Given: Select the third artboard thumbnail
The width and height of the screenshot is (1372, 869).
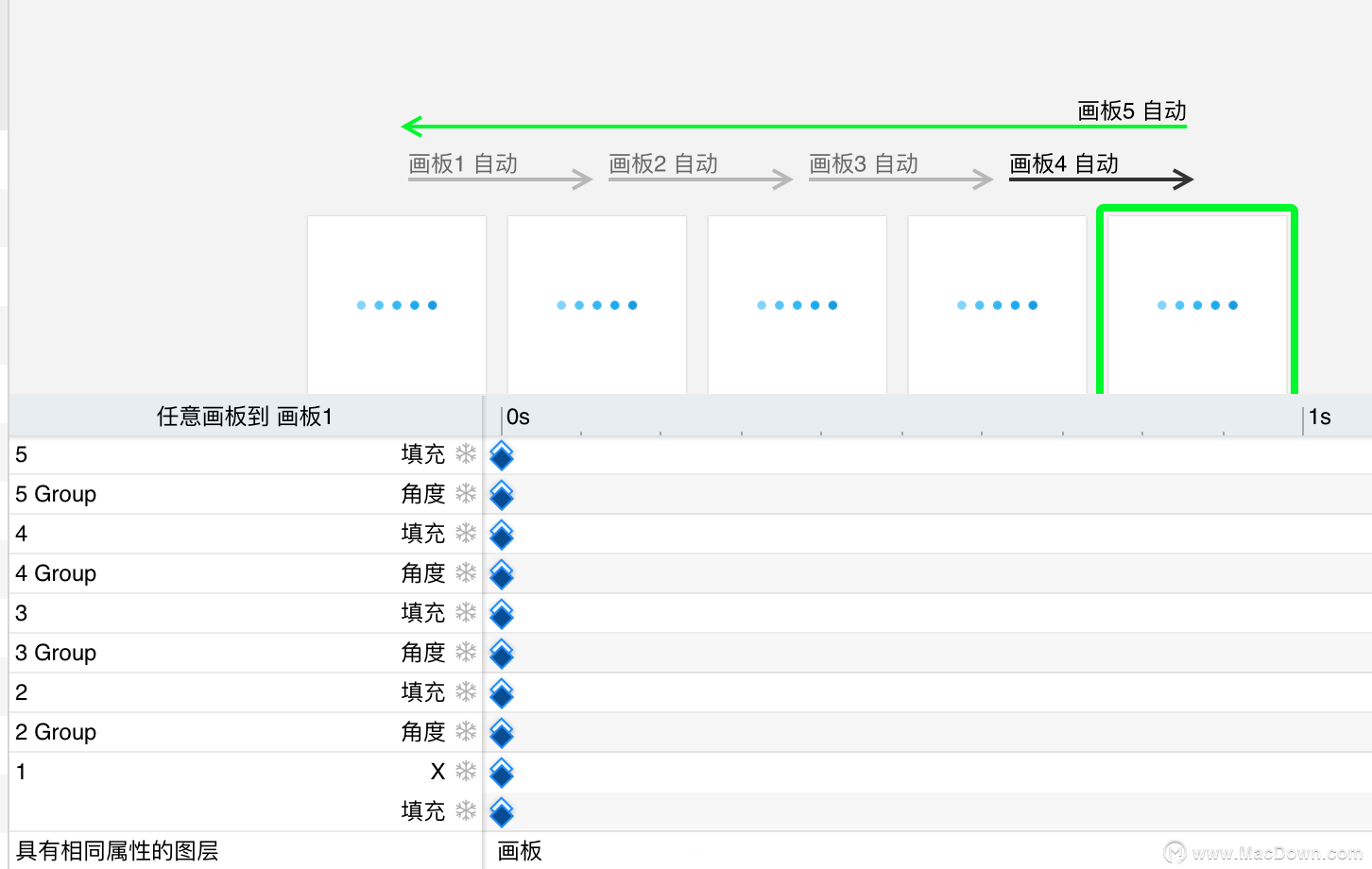Looking at the screenshot, I should coord(797,305).
